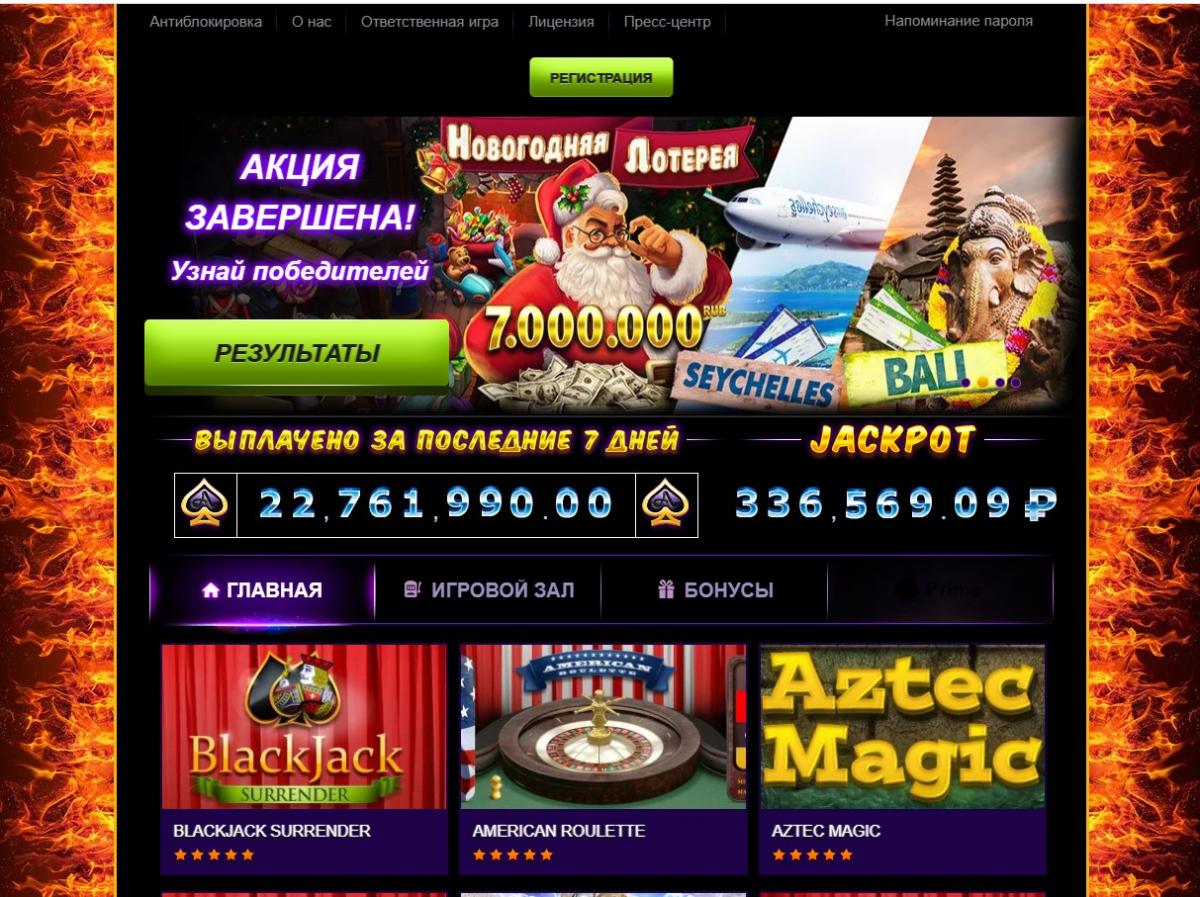Open the dimmed Prime tab

[x=940, y=591]
